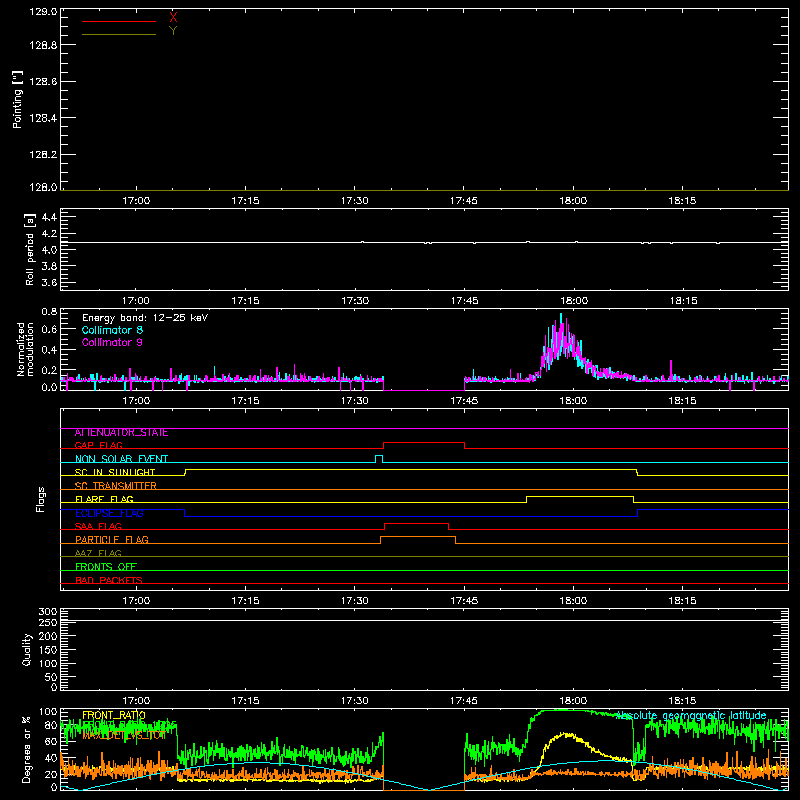
Task: Select the 'Energy band: 12-25 keV' text
Action: pos(145,318)
